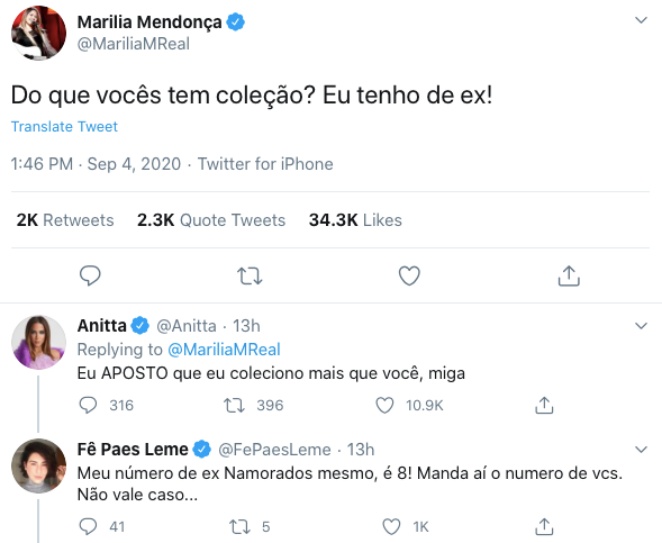The image size is (662, 543).
Task: Open options chevron on Fê Paes Leme's reply
Action: (x=640, y=449)
